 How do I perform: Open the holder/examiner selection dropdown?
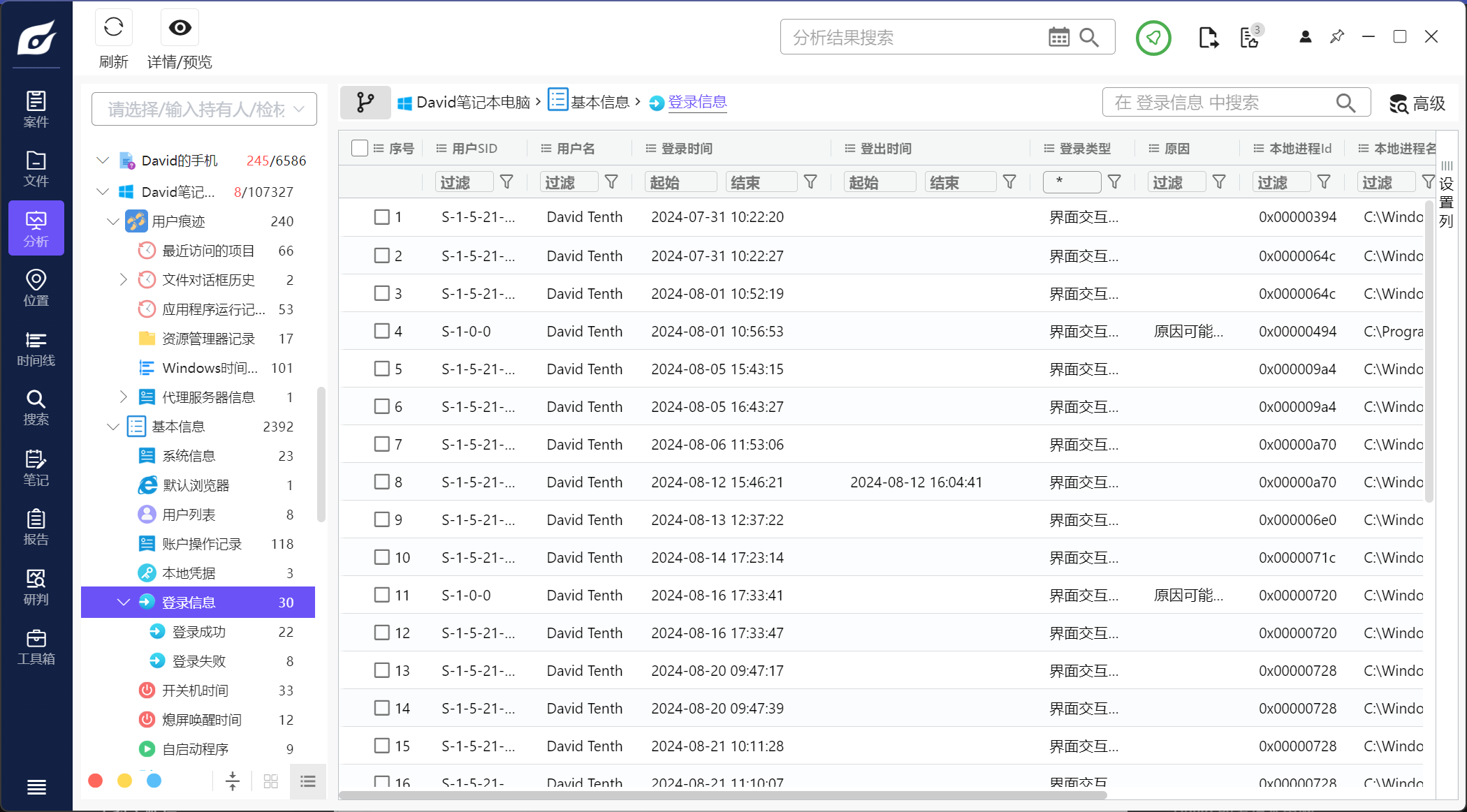(x=204, y=110)
